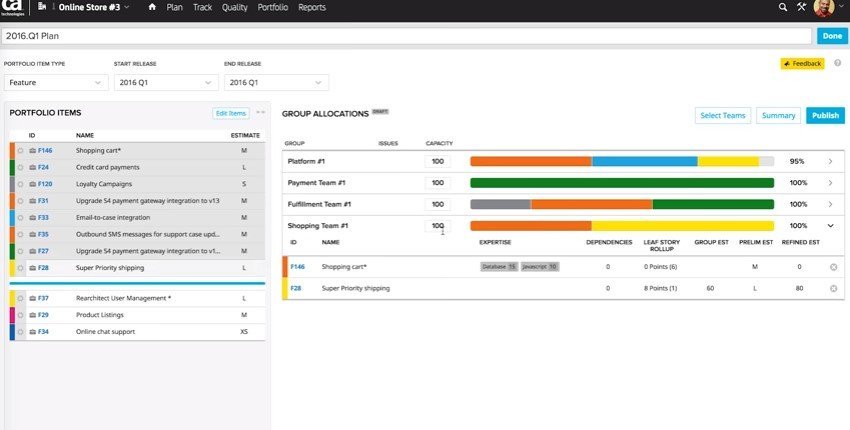
Task: Select the radio circle for F34 Online chat support
Action: click(20, 331)
